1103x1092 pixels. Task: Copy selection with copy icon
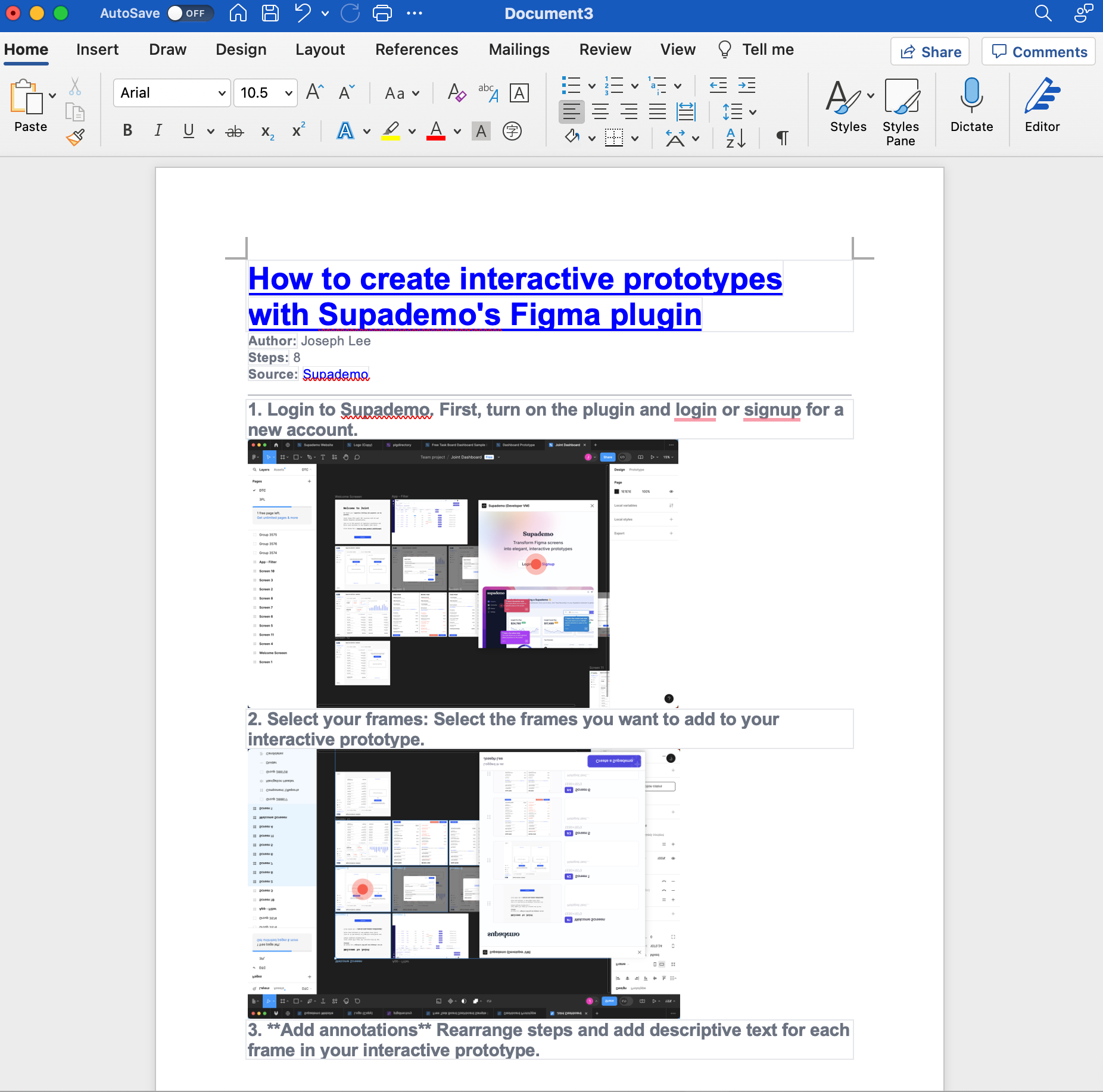point(74,112)
